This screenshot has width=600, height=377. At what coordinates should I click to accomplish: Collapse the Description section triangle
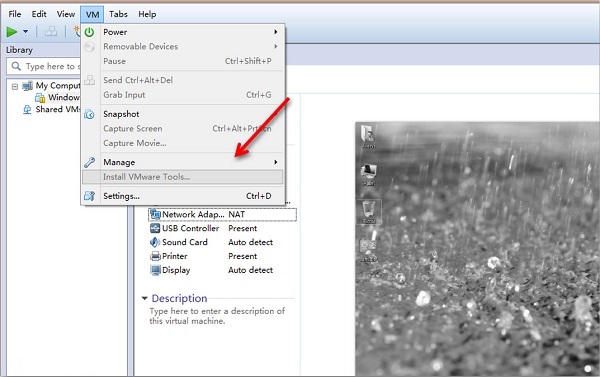click(144, 298)
